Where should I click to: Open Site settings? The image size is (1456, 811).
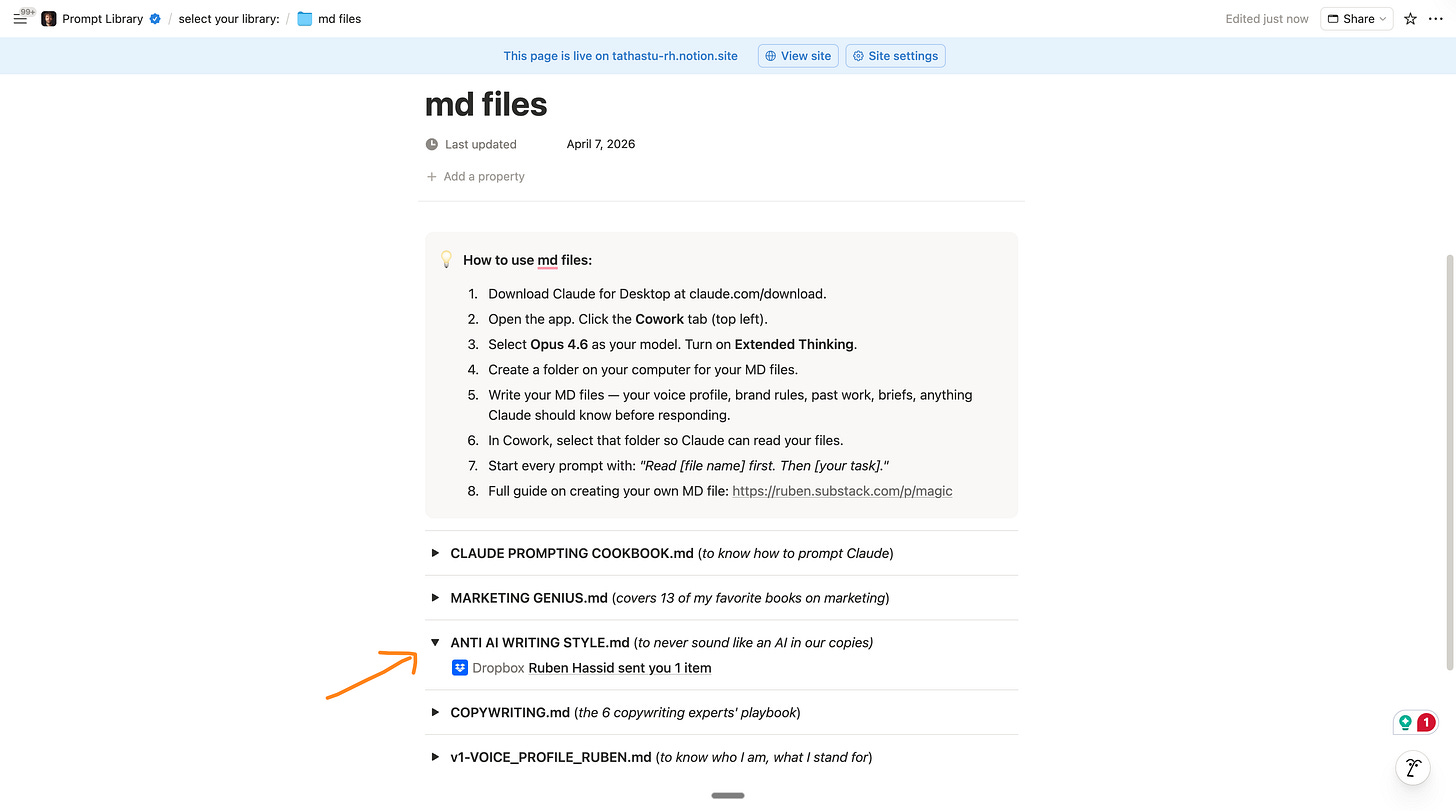[895, 56]
